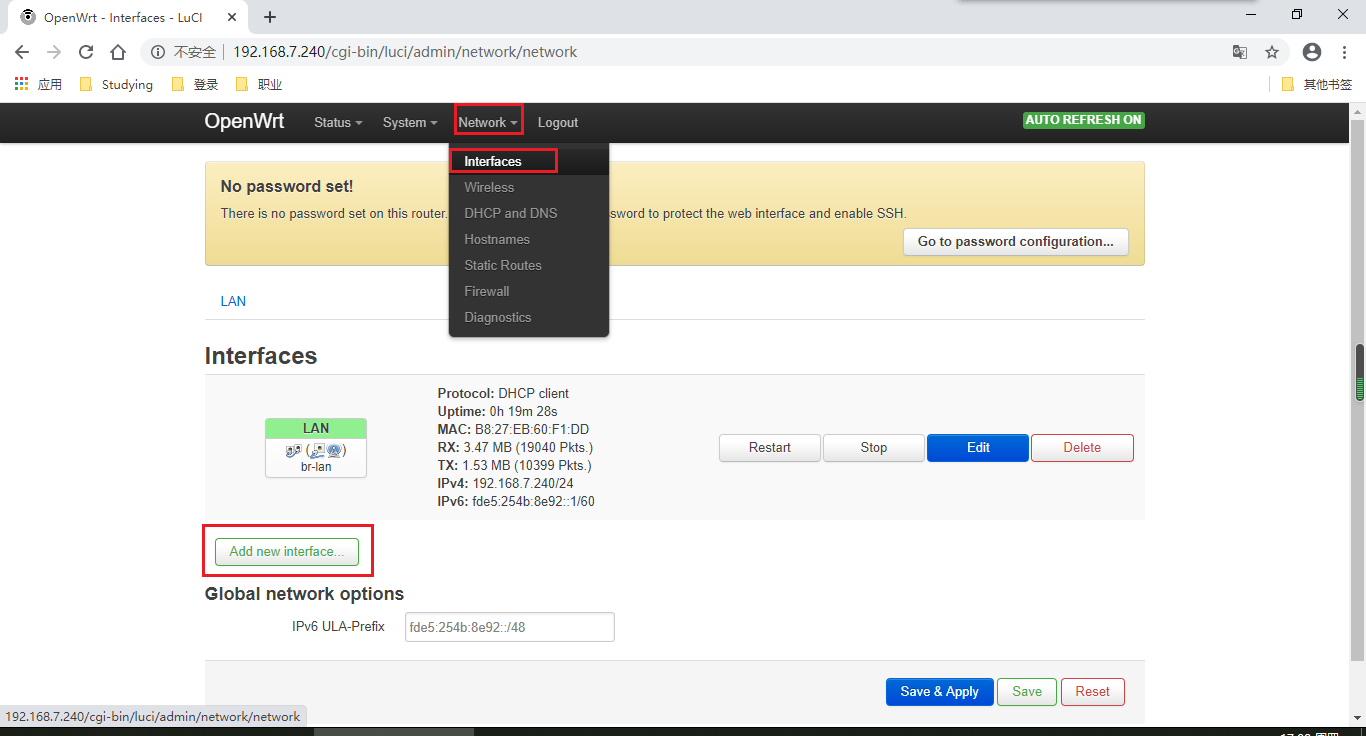Click the browser address bar URL
The image size is (1366, 736).
point(405,52)
